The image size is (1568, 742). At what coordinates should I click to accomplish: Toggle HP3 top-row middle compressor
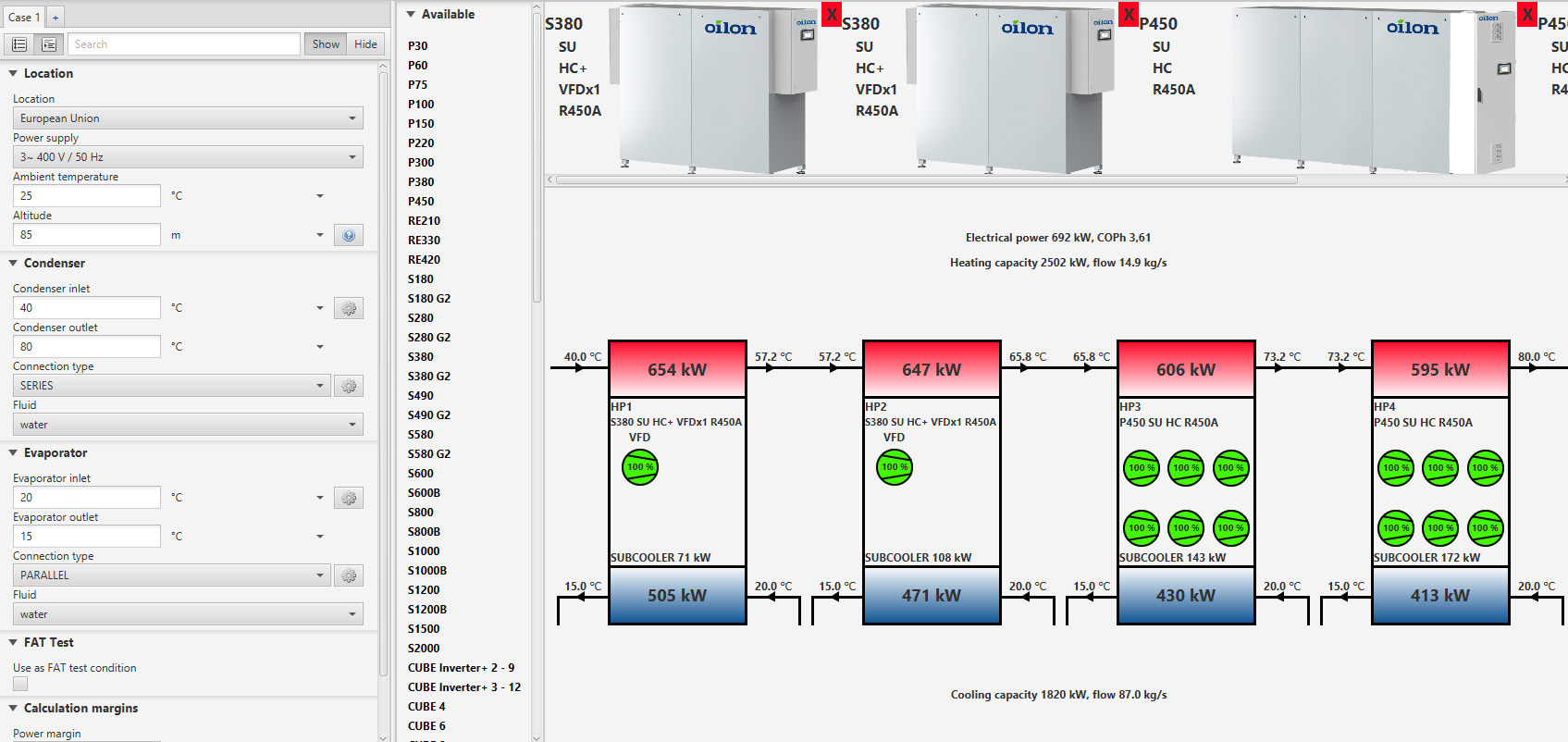coord(1186,468)
